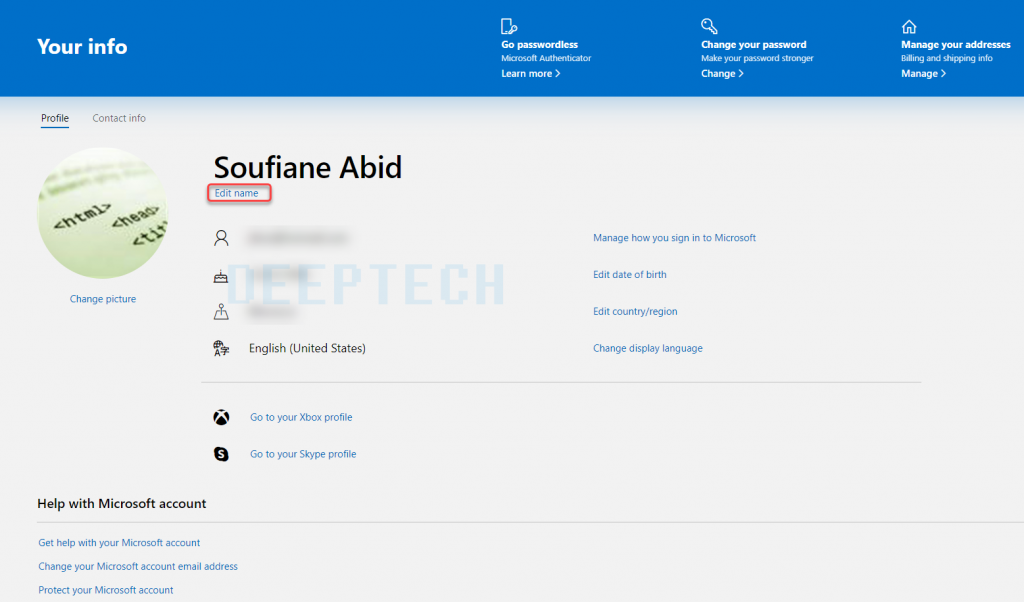Click the Billing and shipping info text
This screenshot has height=602, width=1024.
(x=947, y=58)
